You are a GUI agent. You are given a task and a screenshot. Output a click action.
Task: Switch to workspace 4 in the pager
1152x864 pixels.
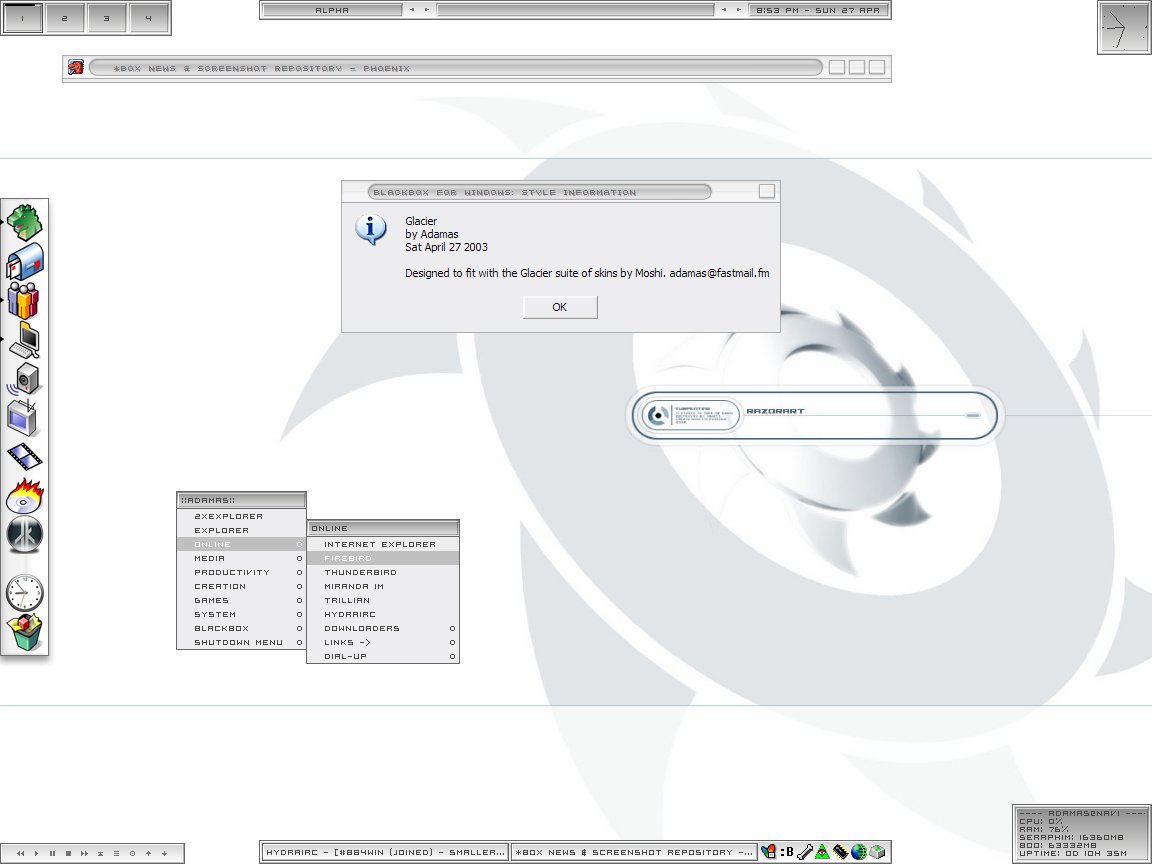148,18
